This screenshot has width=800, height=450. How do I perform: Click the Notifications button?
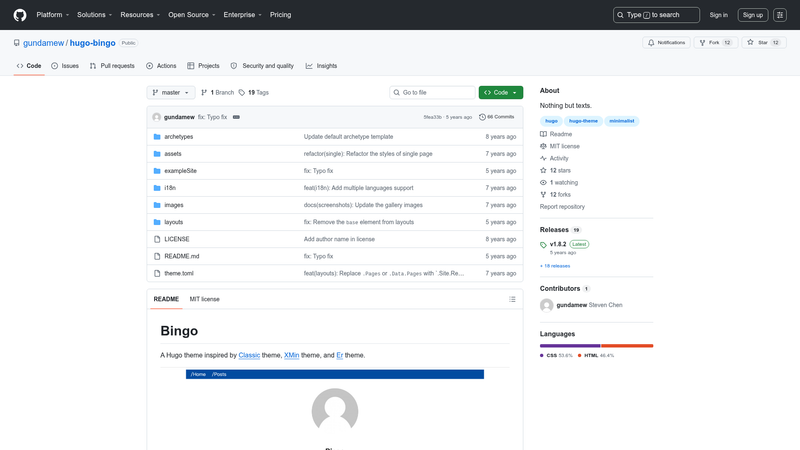pos(666,43)
